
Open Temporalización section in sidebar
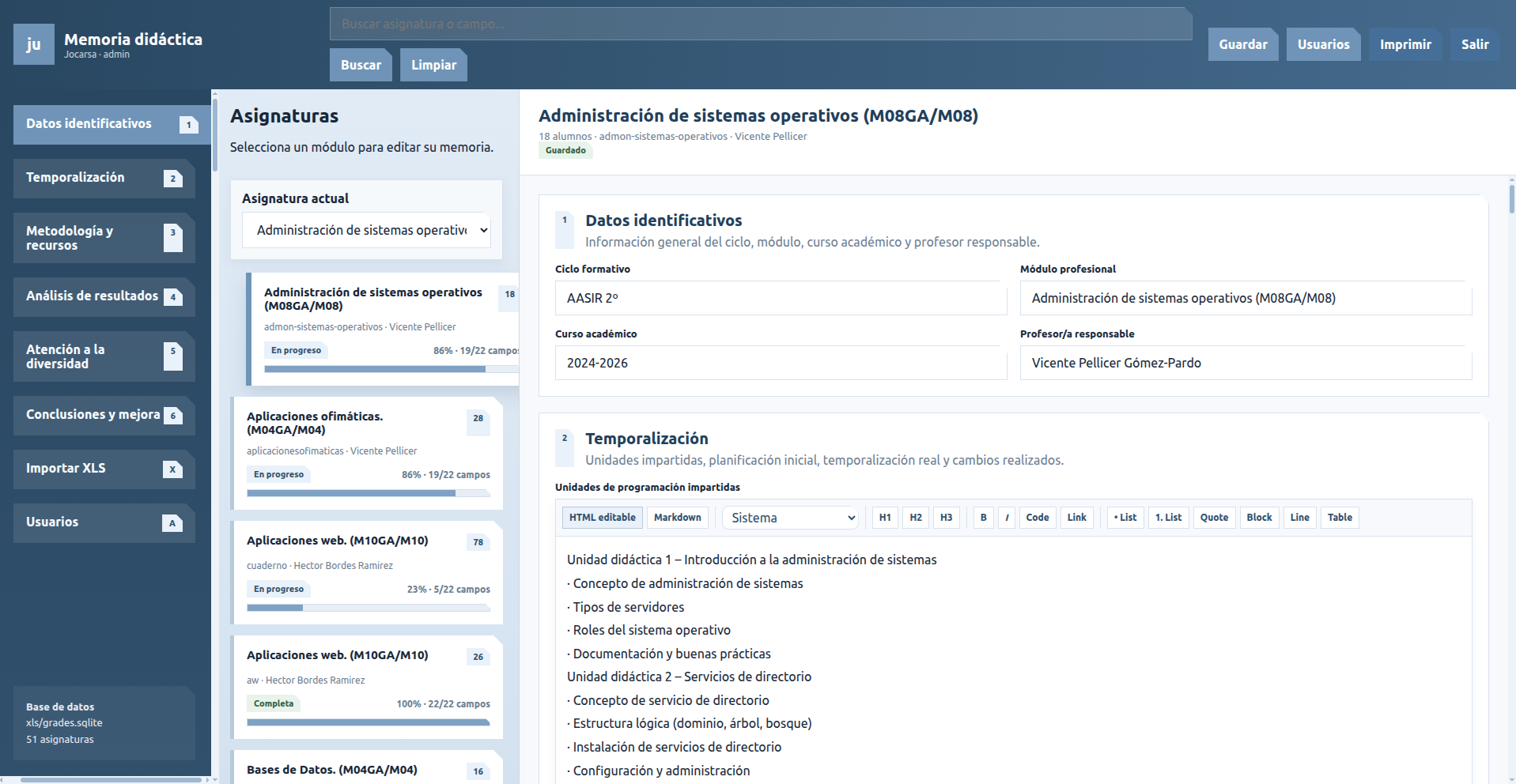[104, 179]
